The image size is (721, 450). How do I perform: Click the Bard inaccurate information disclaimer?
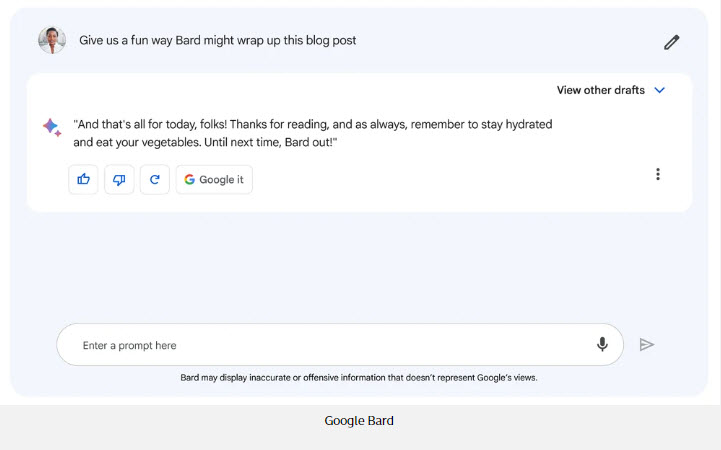(x=359, y=378)
